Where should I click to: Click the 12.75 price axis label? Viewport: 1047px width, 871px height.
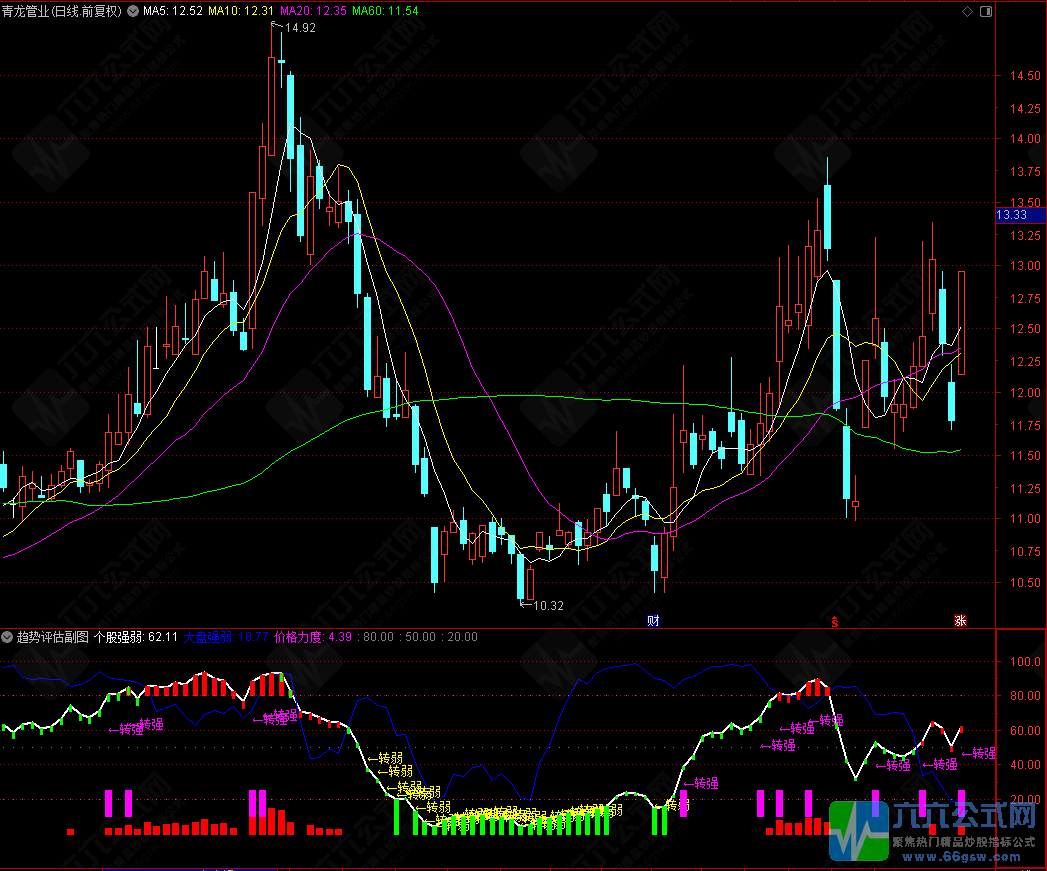pyautogui.click(x=1025, y=299)
